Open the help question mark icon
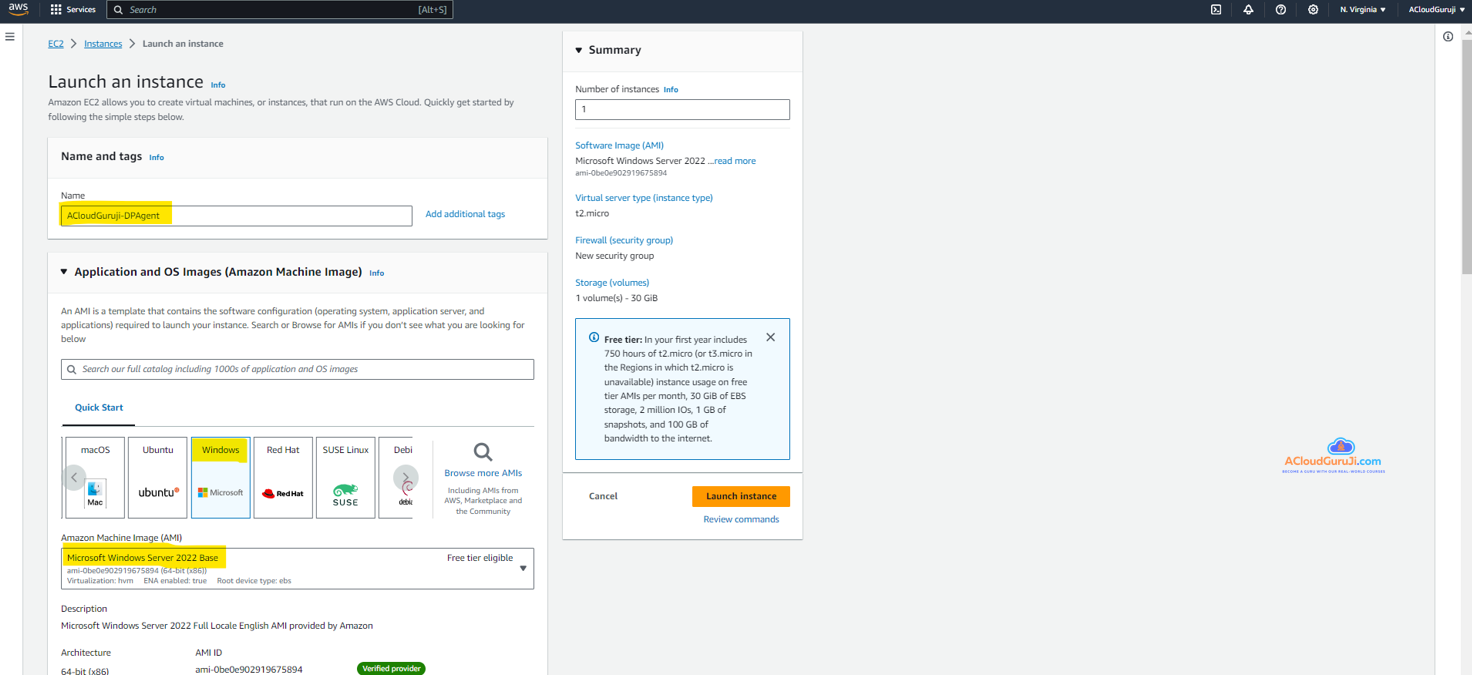The image size is (1472, 678). pos(1280,10)
